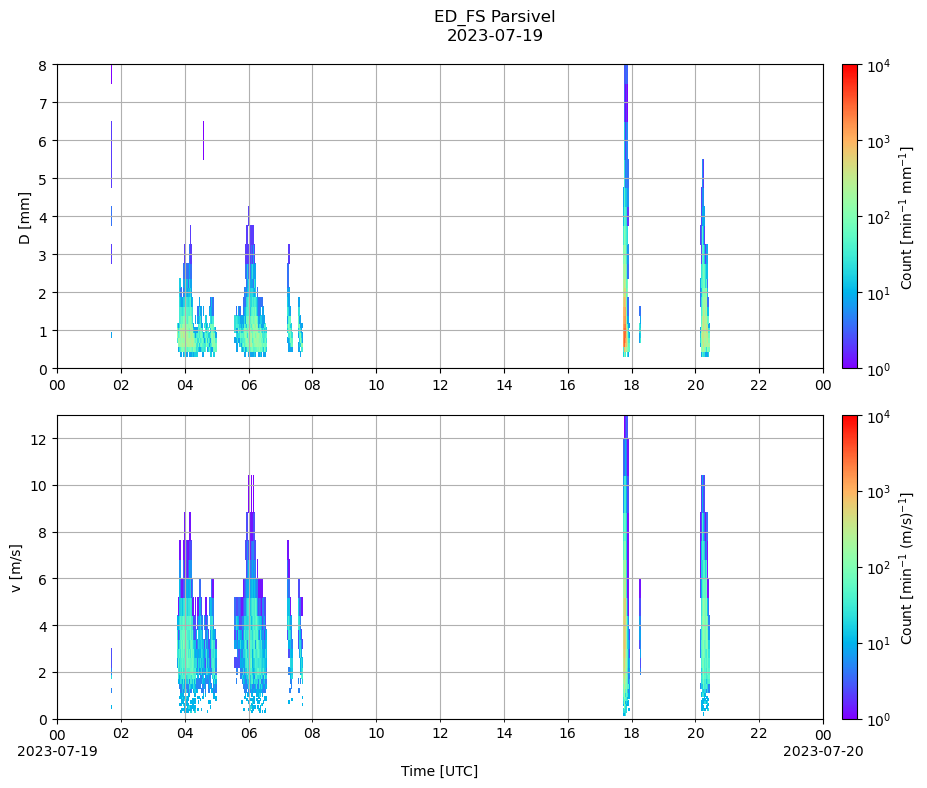
Task: Click the '2023-07-20' date below the time axis
Action: (x=823, y=751)
